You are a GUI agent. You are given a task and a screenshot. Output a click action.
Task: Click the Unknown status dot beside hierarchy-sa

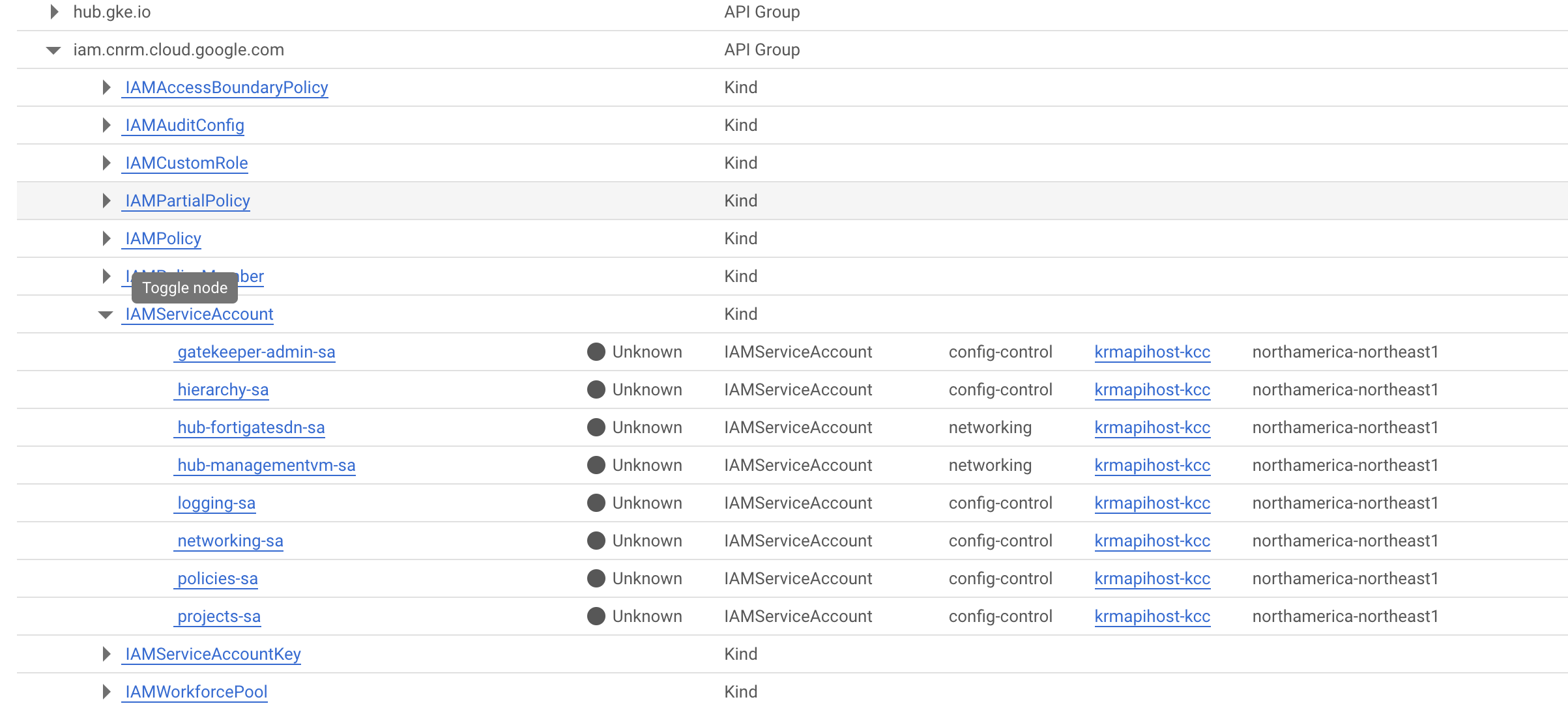pyautogui.click(x=595, y=389)
